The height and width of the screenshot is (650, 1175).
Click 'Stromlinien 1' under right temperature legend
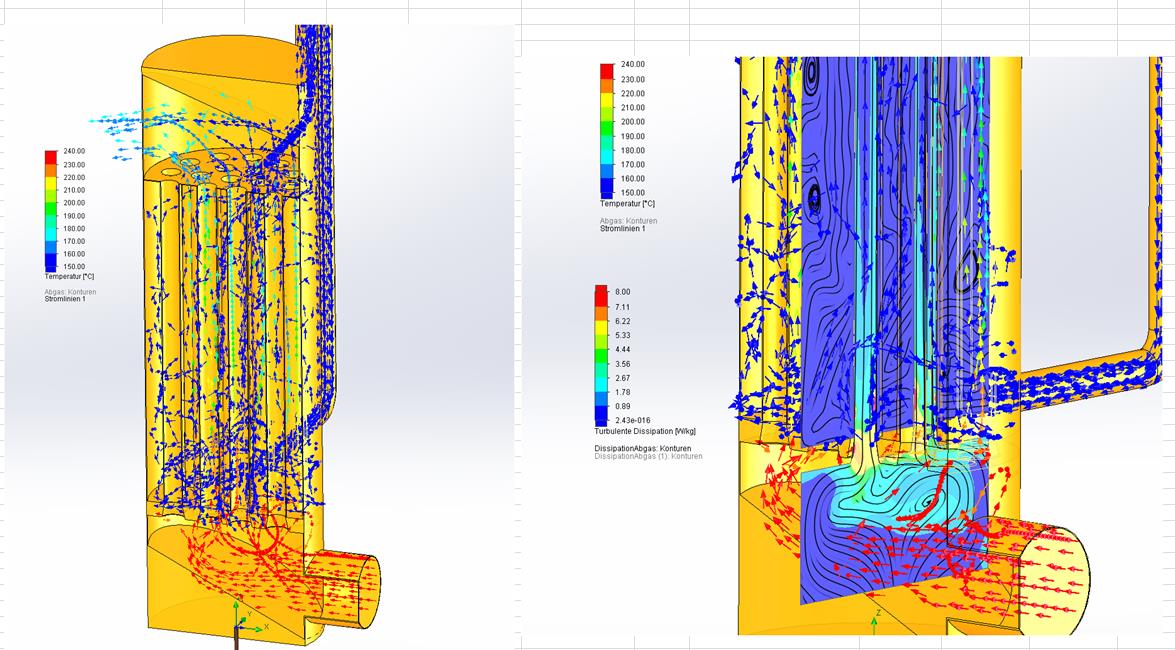pos(622,229)
